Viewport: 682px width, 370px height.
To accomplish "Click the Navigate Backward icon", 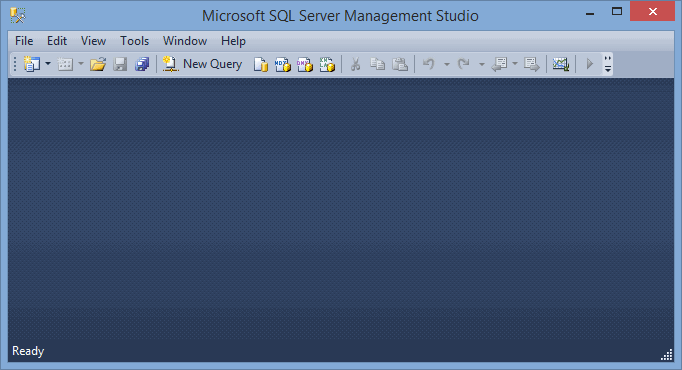I will (x=499, y=64).
